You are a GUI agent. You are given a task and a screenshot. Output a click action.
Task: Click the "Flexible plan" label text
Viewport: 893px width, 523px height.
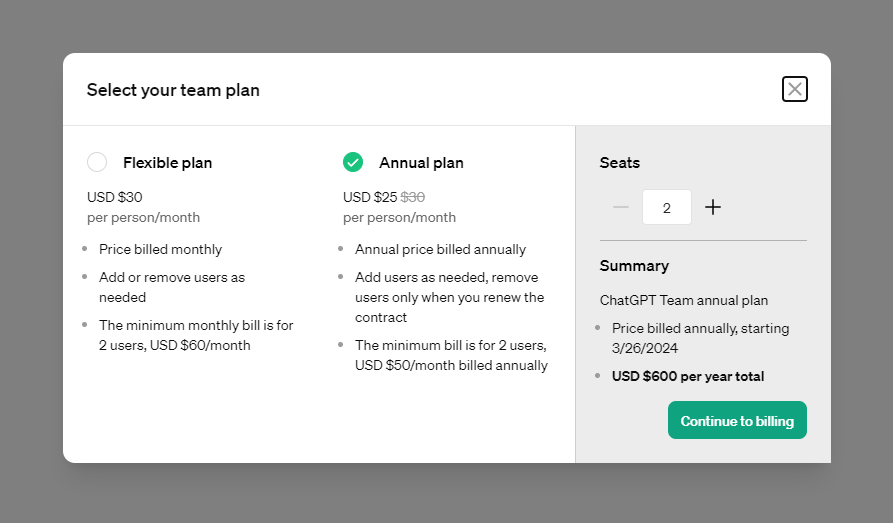pyautogui.click(x=167, y=162)
